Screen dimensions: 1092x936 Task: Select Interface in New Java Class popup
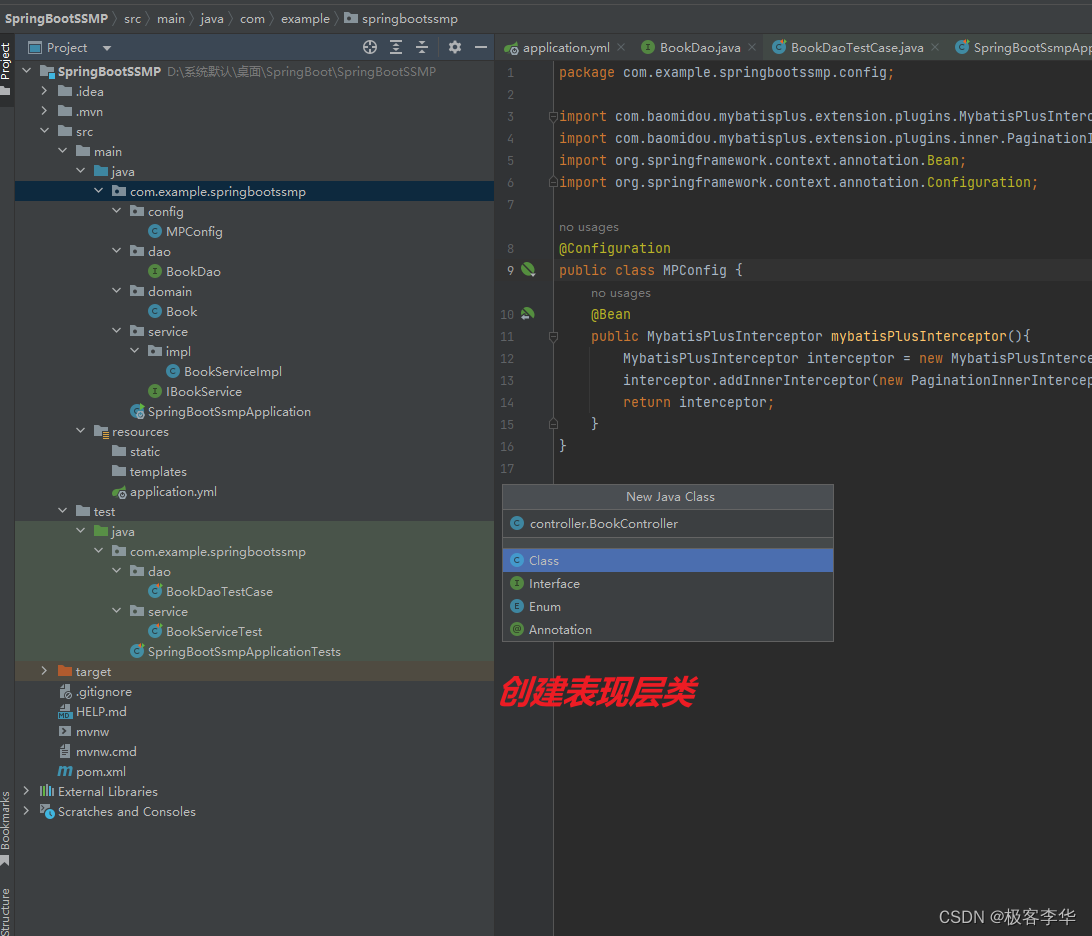point(554,584)
